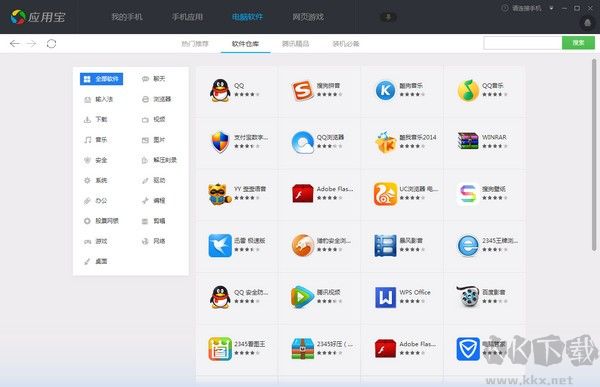Filter by 编程 category
Image resolution: width=600 pixels, height=387 pixels.
click(x=153, y=201)
